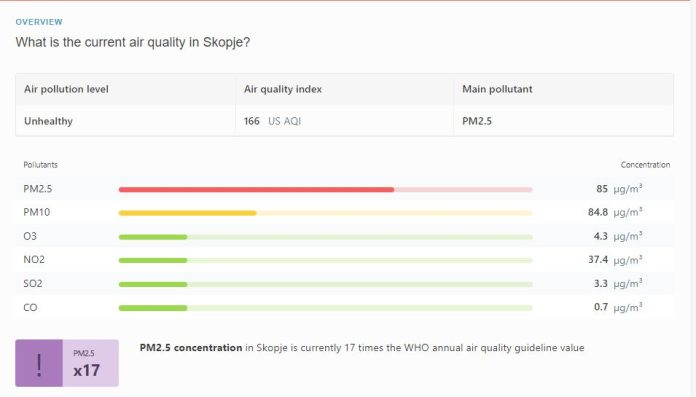Click the PM2.5 main pollutant cell

click(x=477, y=121)
